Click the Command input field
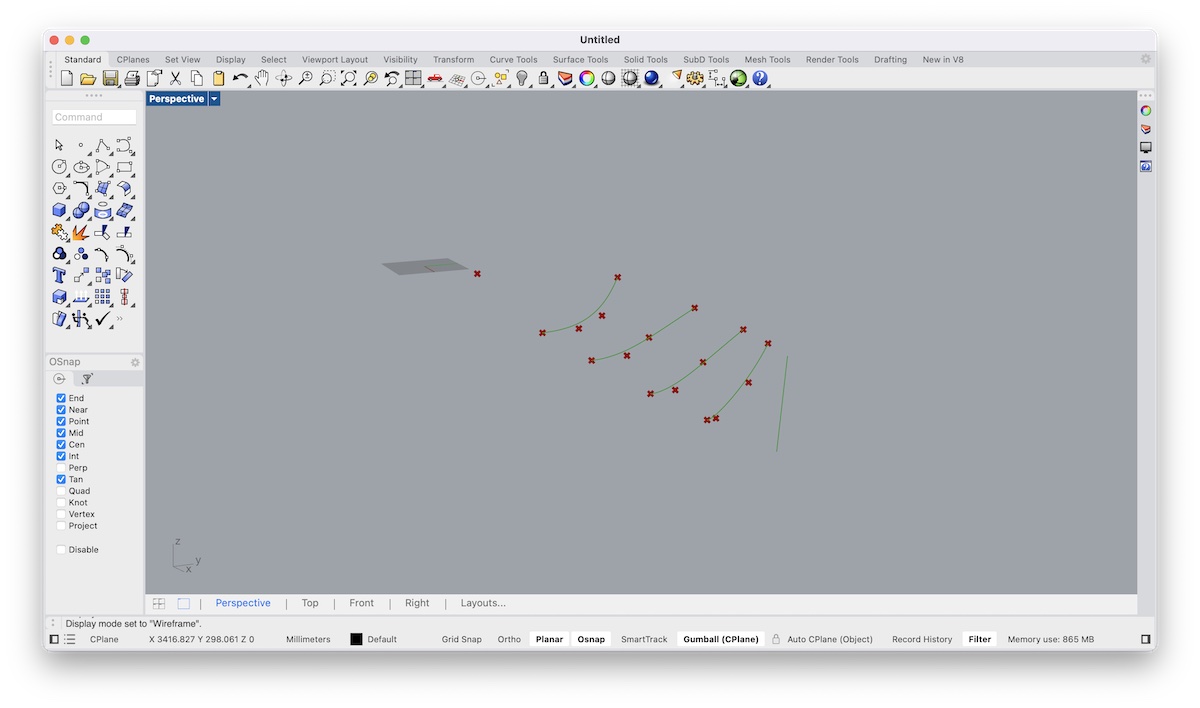Image resolution: width=1200 pixels, height=708 pixels. click(x=94, y=117)
